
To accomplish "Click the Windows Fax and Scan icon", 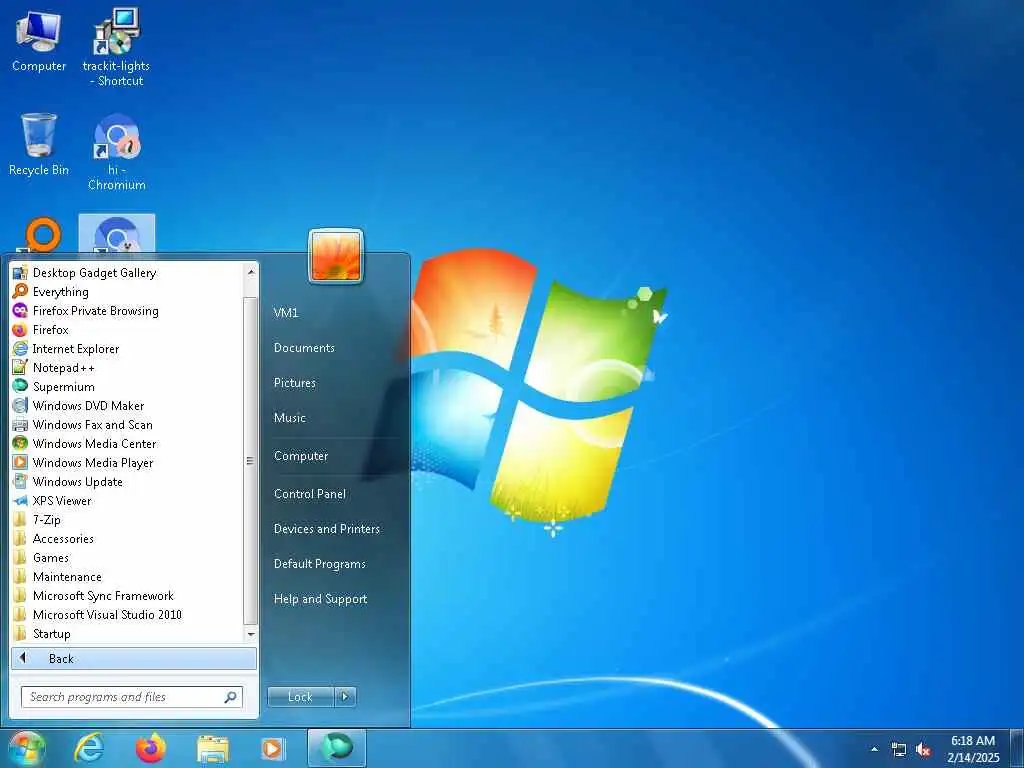I will (20, 424).
